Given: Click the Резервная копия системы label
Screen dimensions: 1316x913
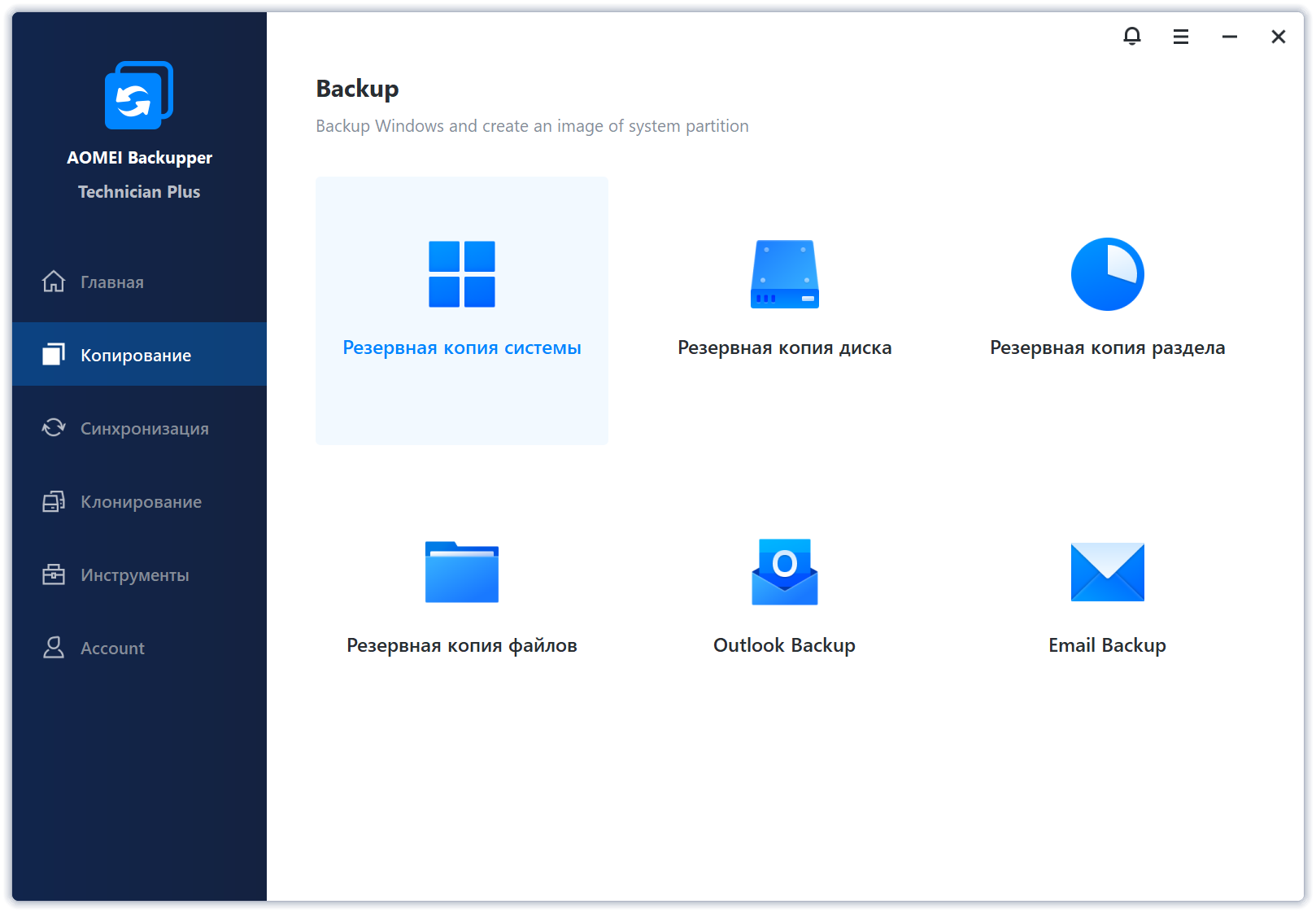Looking at the screenshot, I should [x=461, y=348].
